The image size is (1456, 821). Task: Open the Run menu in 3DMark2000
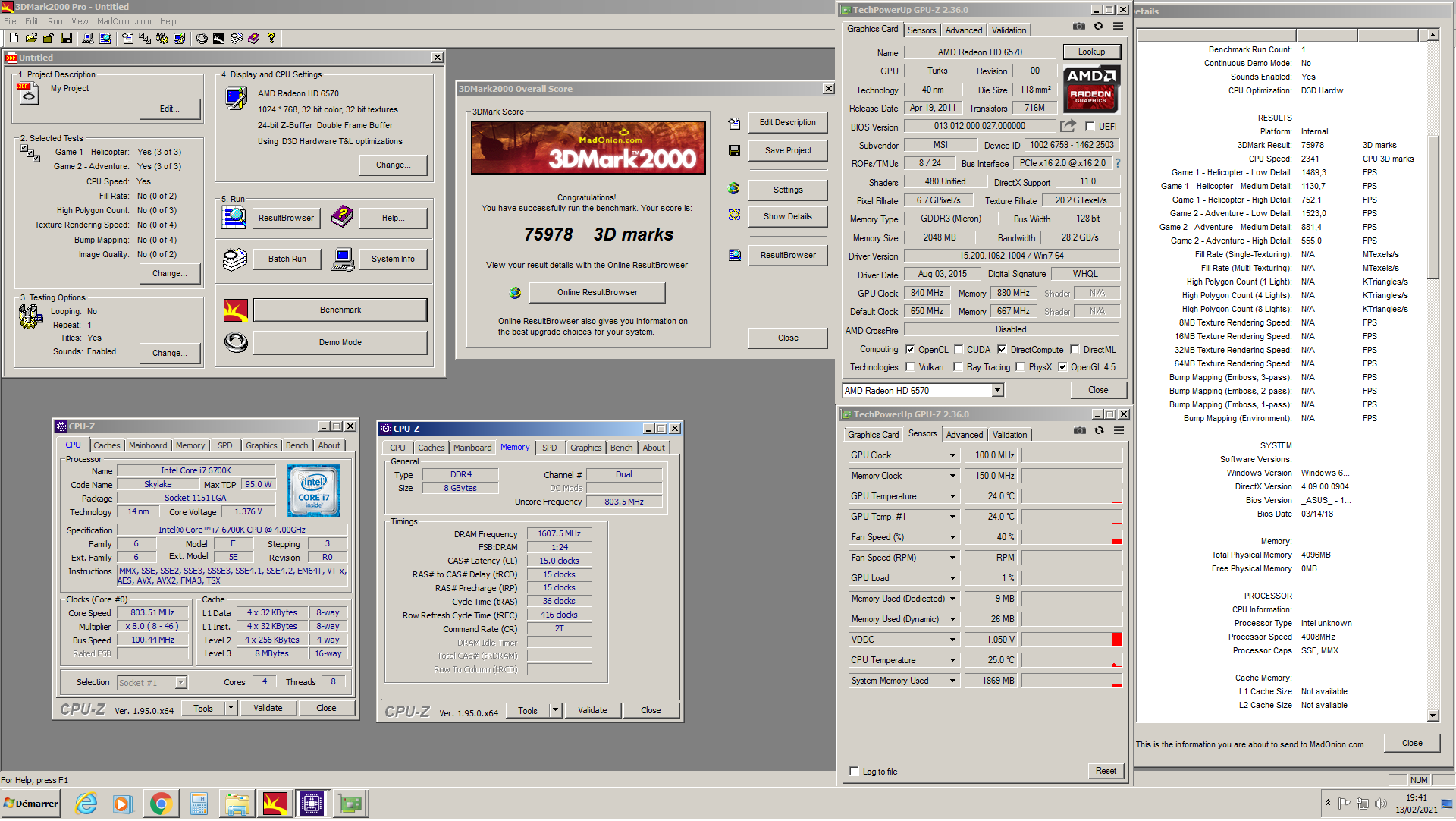(55, 21)
